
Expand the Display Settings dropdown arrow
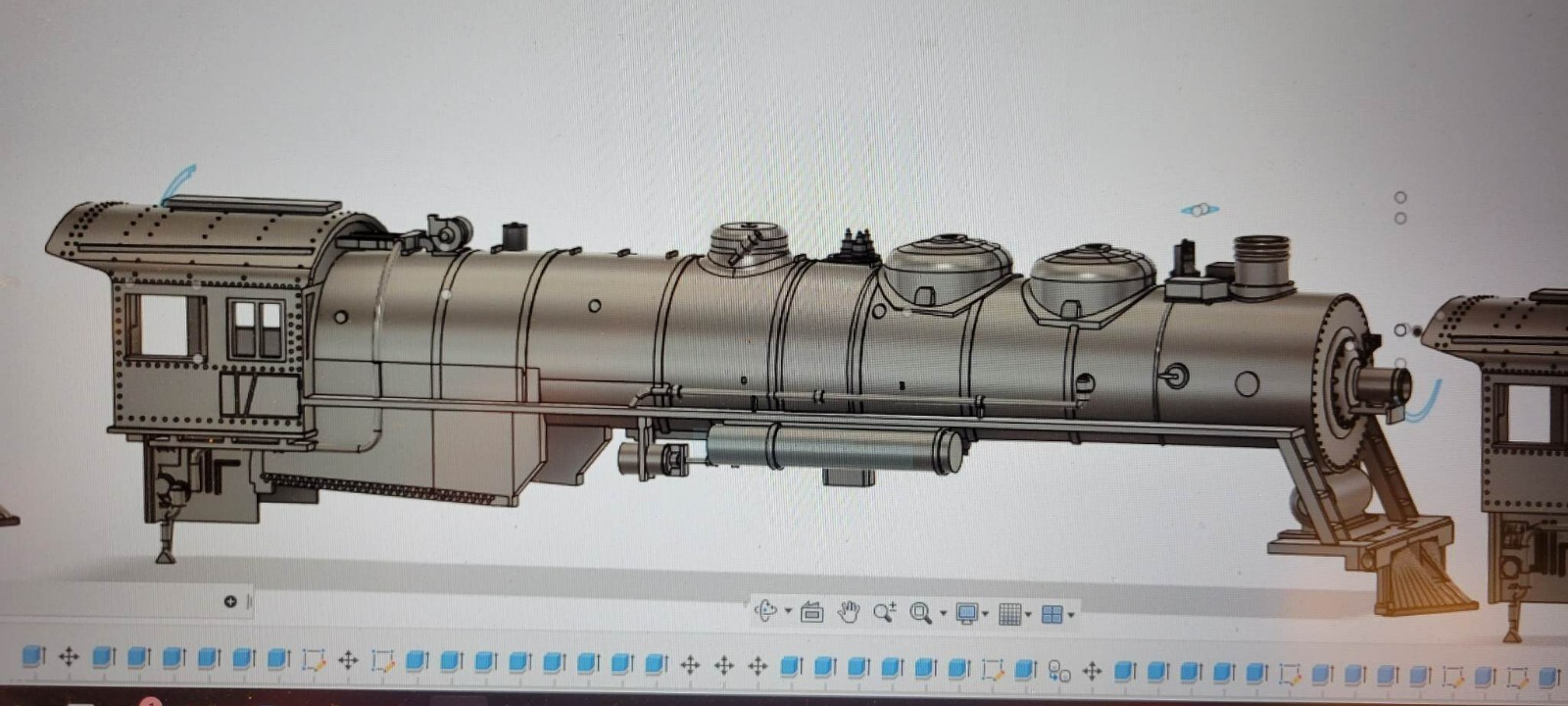coord(985,615)
